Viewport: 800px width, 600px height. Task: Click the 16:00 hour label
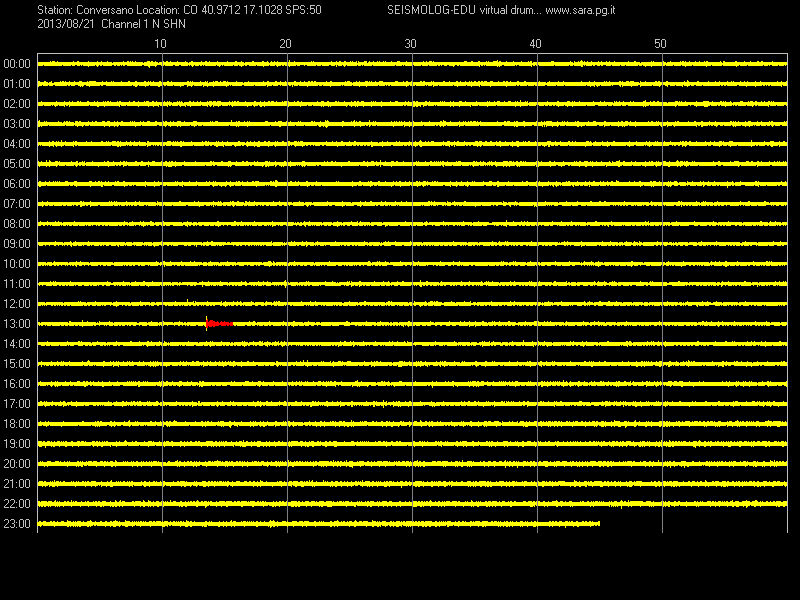(17, 384)
